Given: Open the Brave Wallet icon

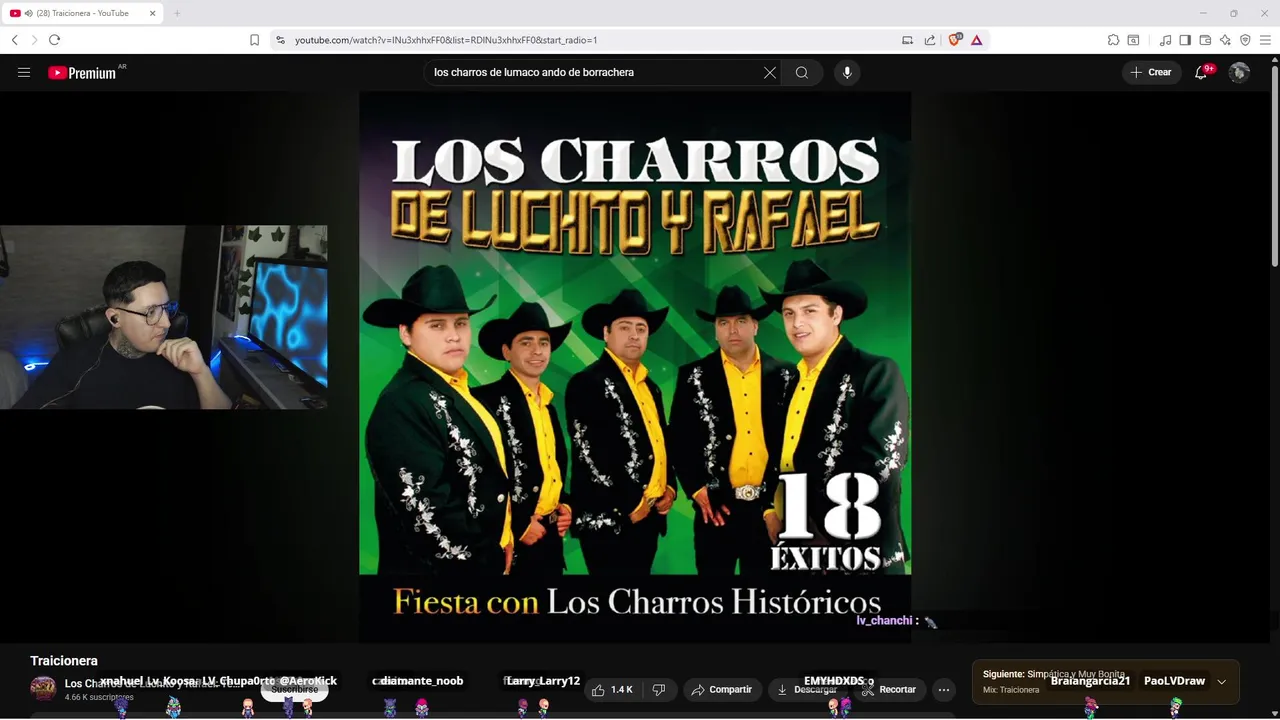Looking at the screenshot, I should (x=1205, y=40).
